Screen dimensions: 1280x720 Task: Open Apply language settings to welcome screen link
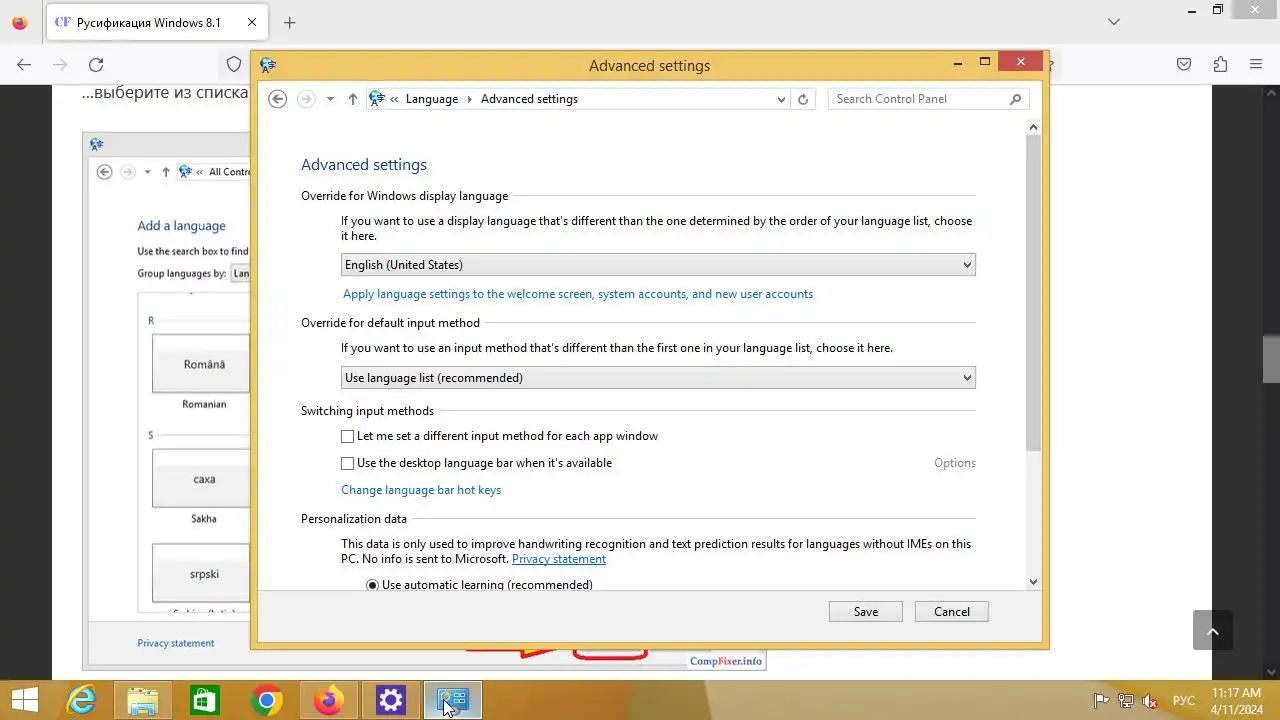click(x=578, y=294)
